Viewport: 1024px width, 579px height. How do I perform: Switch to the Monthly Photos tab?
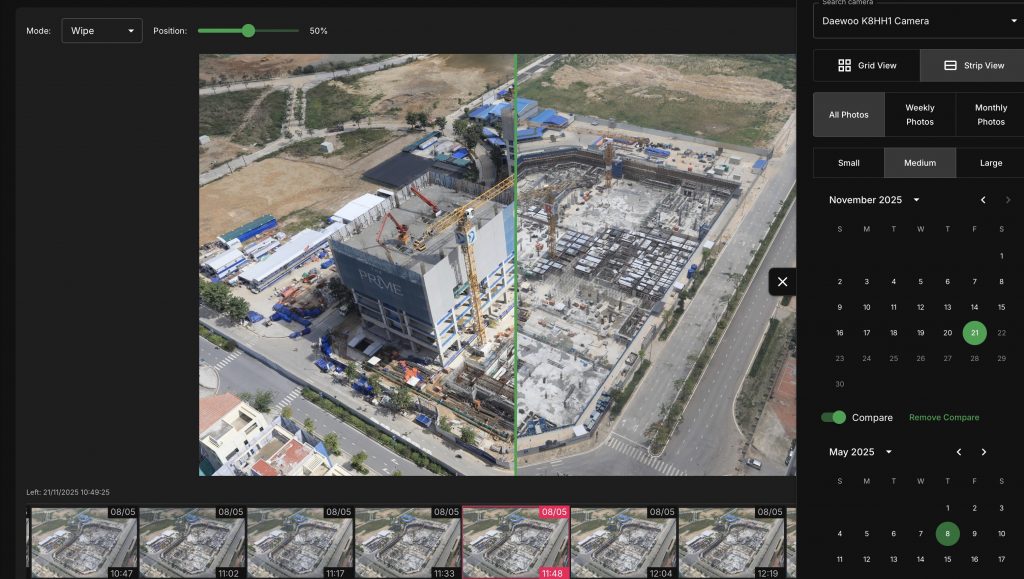990,115
